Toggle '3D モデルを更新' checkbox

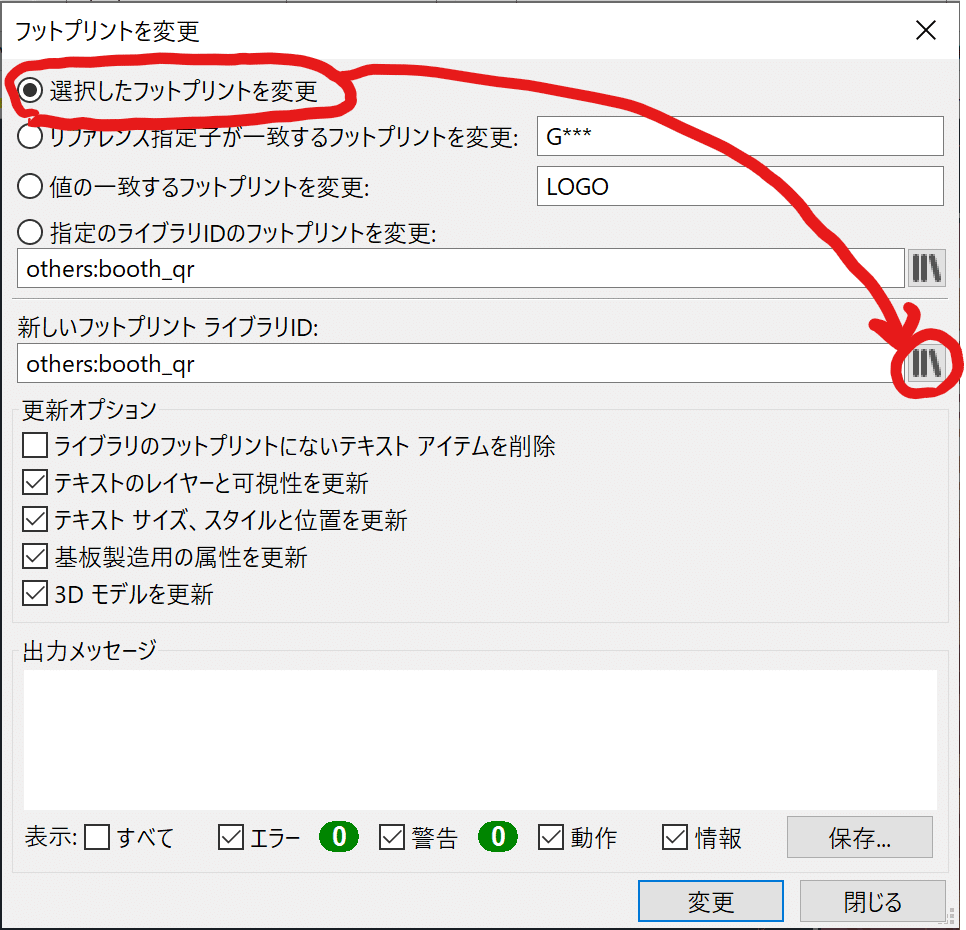coord(34,594)
